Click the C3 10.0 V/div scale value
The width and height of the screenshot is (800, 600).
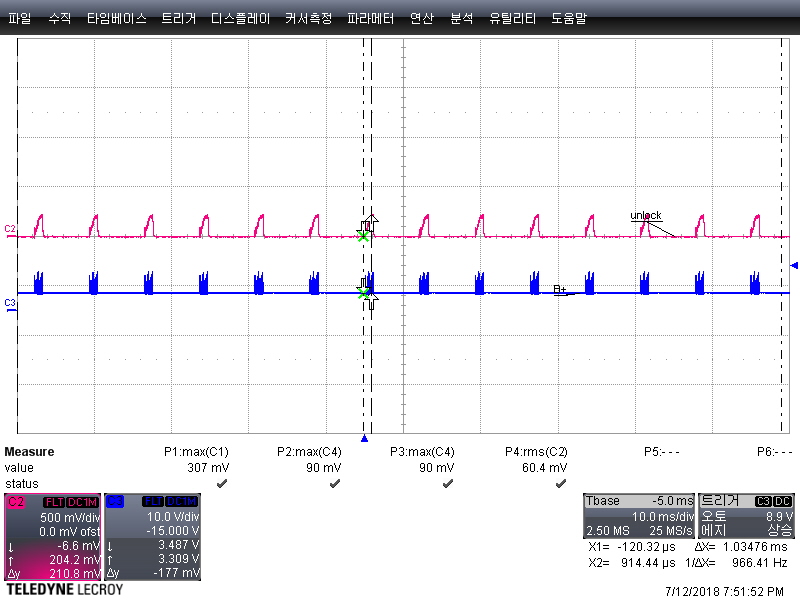coord(172,517)
